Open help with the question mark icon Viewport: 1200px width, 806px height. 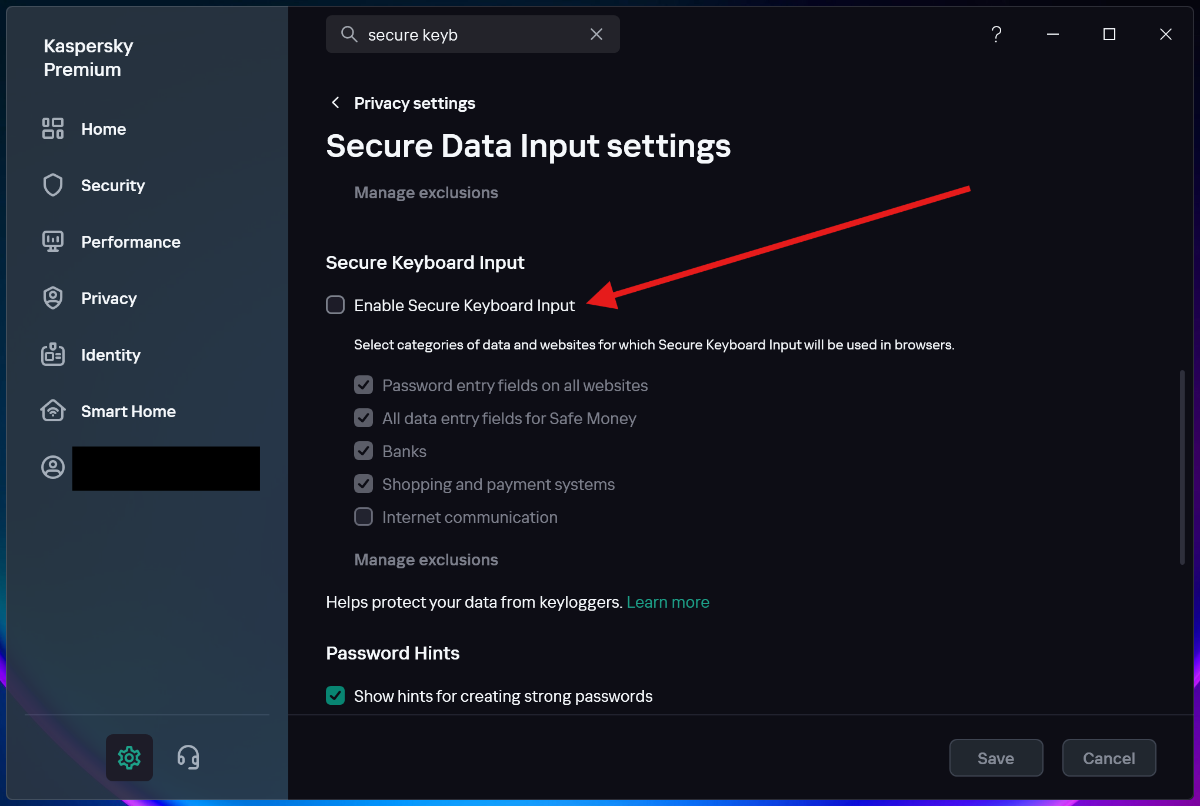tap(996, 35)
